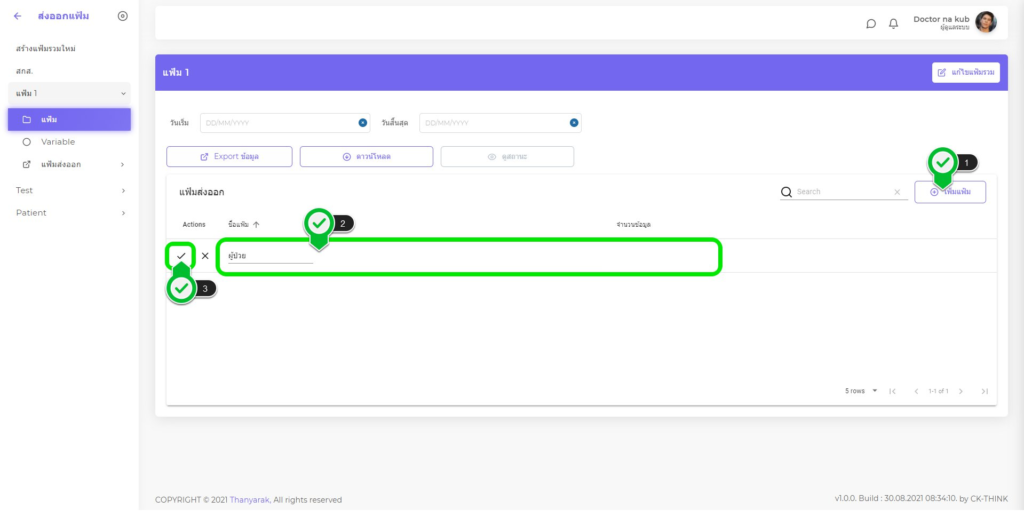This screenshot has width=1024, height=525.
Task: Collapse the แฟ้ม 1 sidebar section
Action: (x=123, y=93)
